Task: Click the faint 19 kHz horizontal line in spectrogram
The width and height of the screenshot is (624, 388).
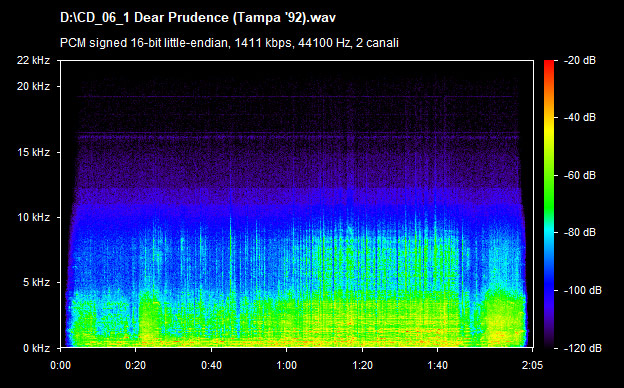Action: tap(298, 97)
